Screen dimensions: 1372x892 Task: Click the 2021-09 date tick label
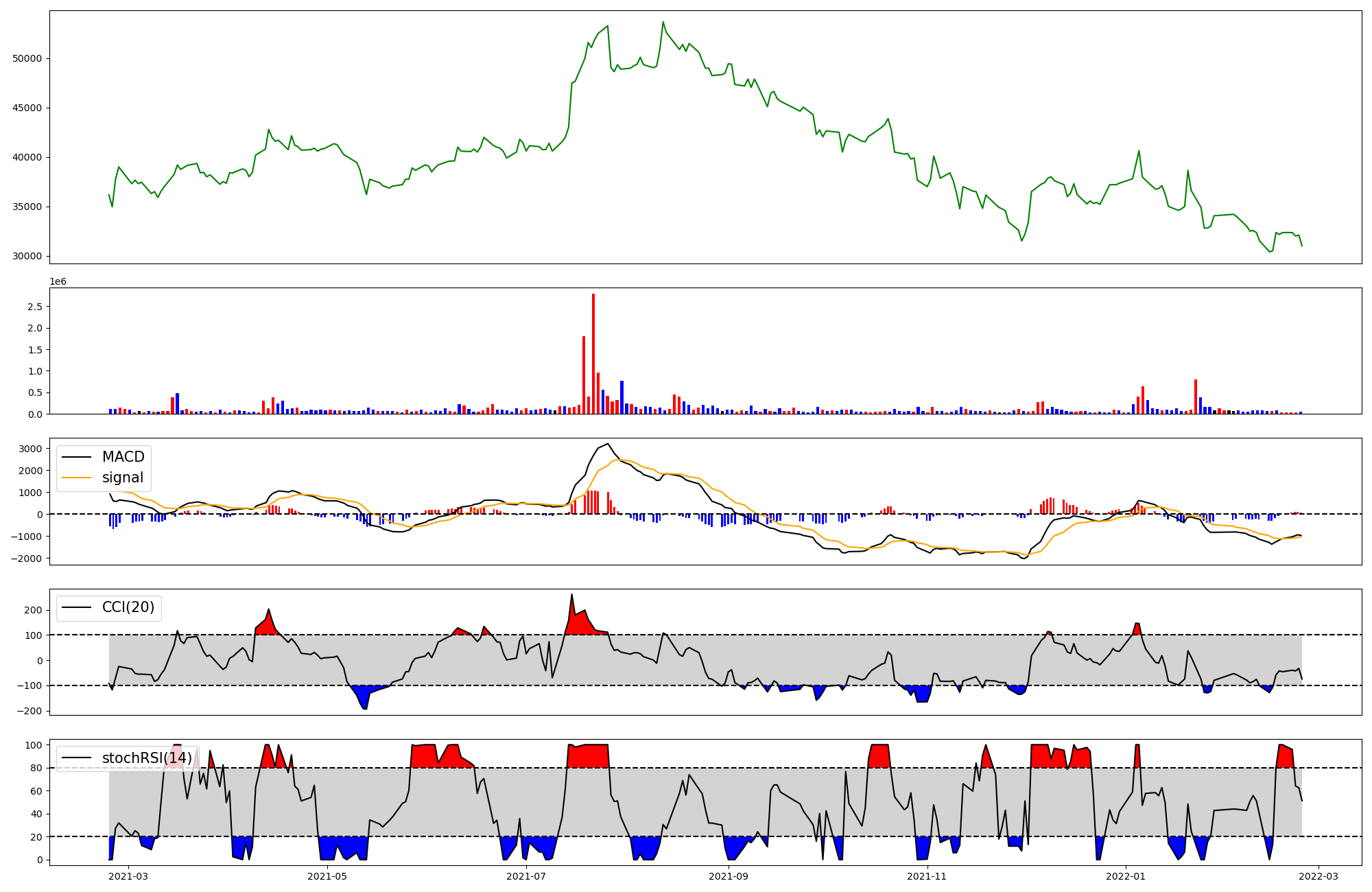(x=729, y=876)
